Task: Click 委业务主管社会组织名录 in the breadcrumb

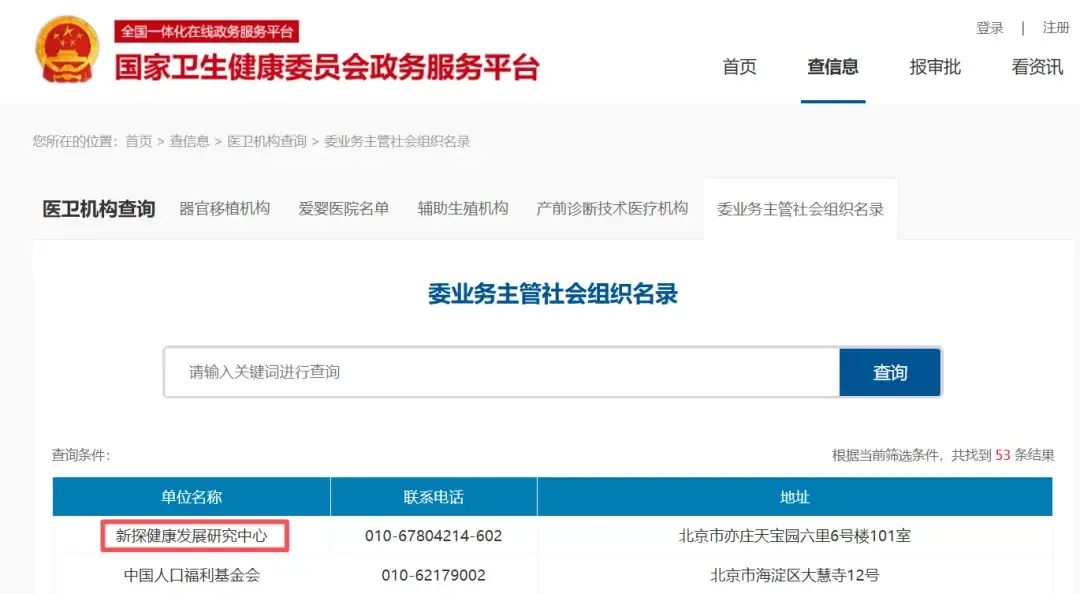Action: coord(397,141)
